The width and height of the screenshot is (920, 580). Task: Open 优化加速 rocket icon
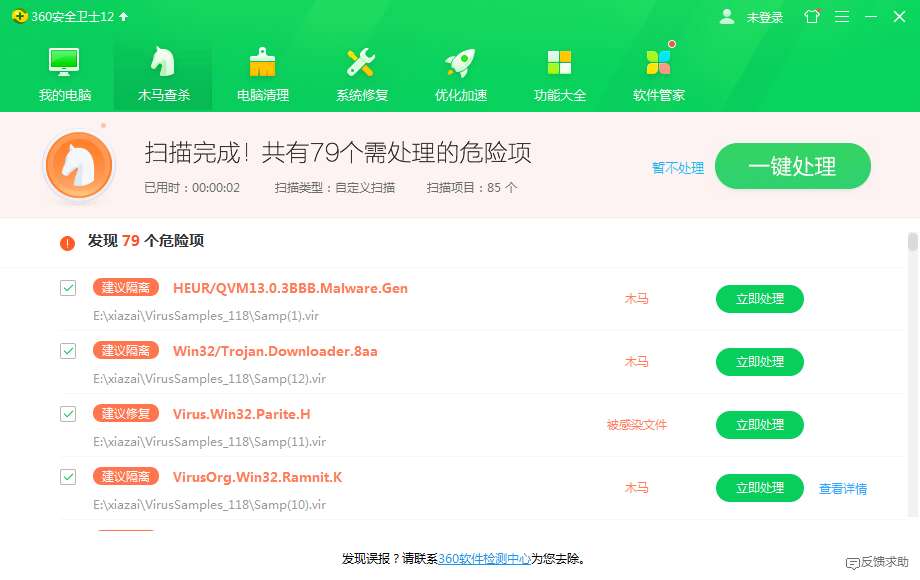[x=461, y=62]
